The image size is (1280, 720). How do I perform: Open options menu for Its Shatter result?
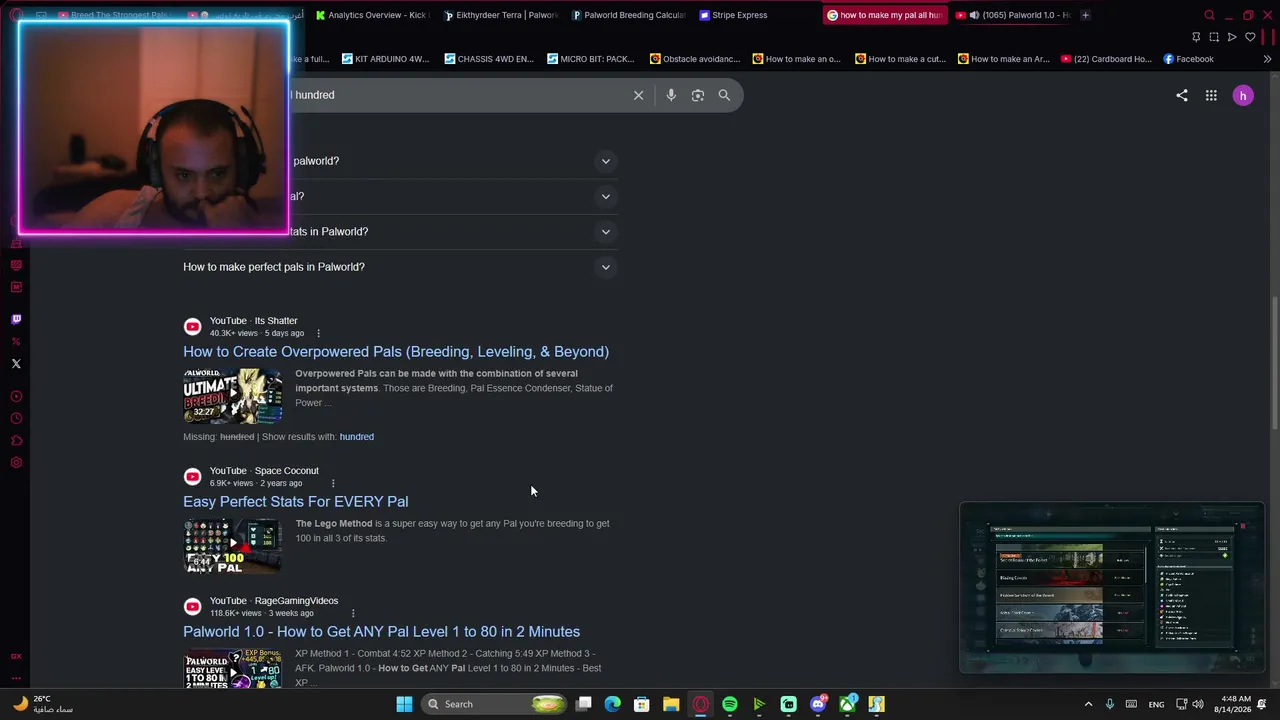pos(318,333)
